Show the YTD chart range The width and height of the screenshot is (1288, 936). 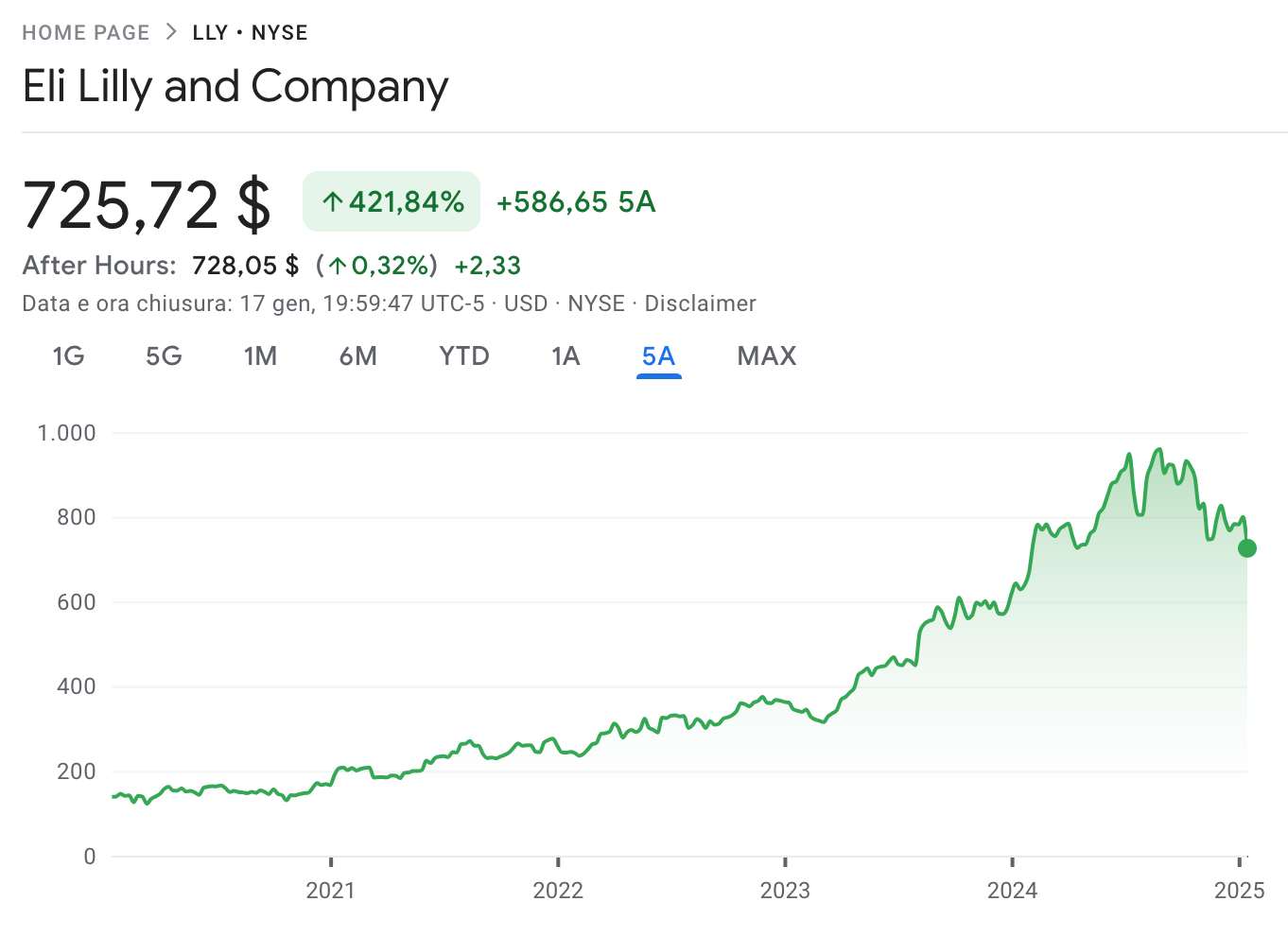click(x=464, y=356)
